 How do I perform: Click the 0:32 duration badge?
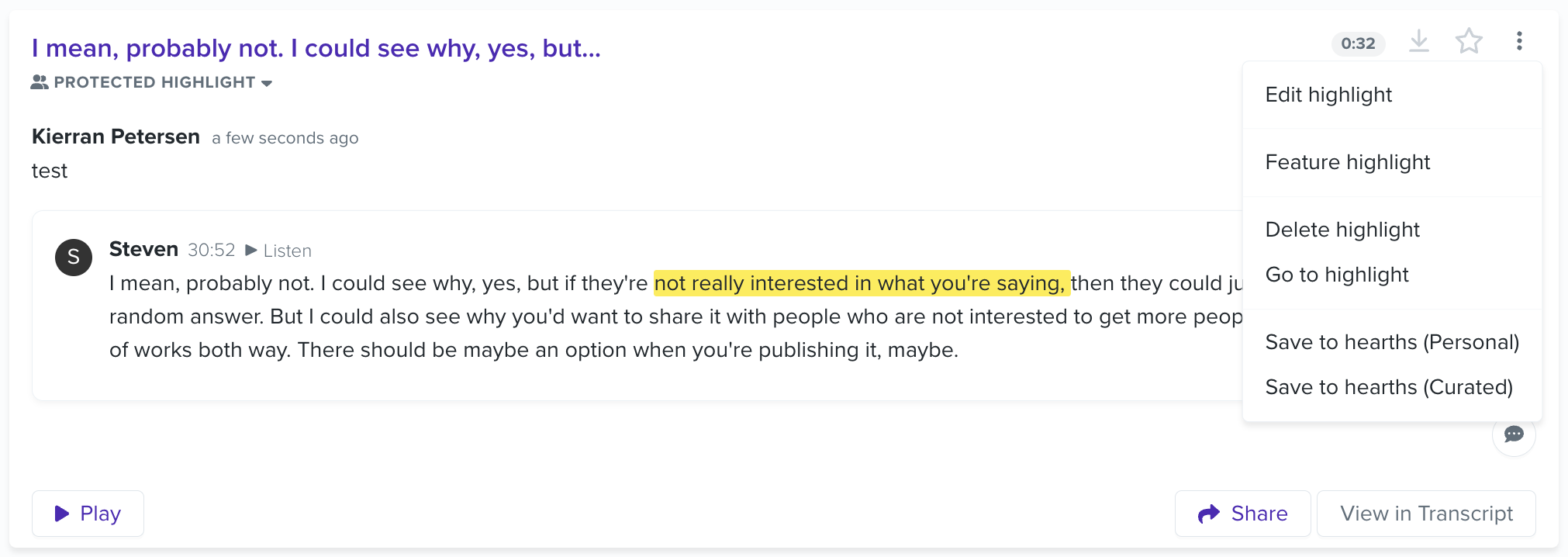click(1358, 43)
